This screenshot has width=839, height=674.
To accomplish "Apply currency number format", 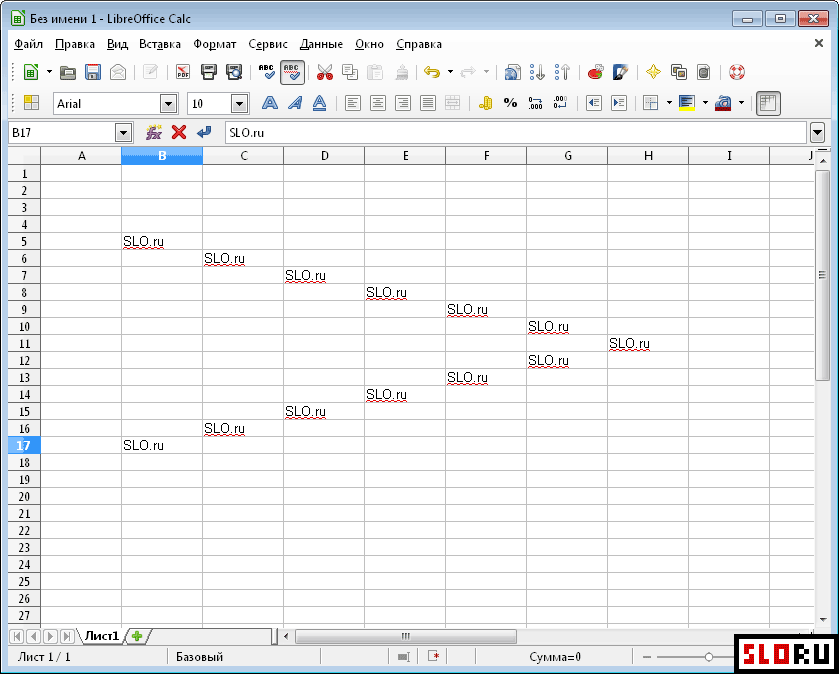I will 486,103.
